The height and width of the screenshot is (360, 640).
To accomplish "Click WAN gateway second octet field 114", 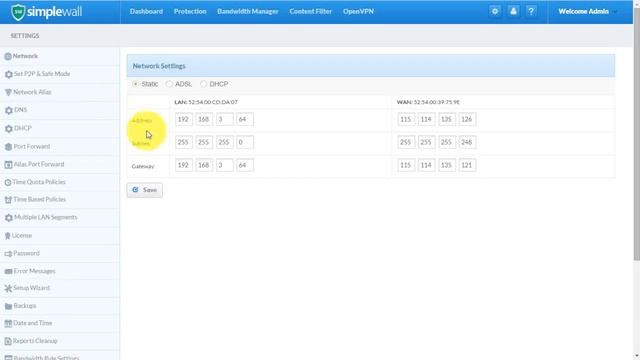I will [427, 165].
